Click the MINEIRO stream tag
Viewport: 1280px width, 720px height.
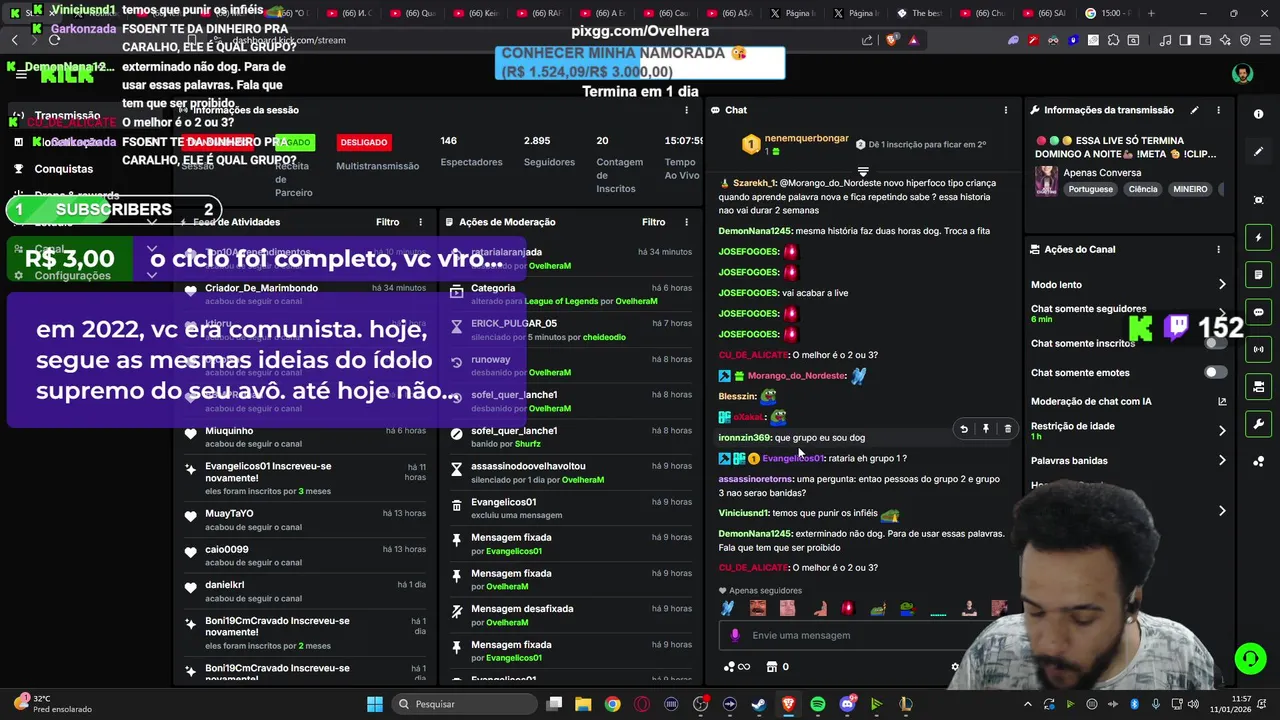pos(1190,189)
